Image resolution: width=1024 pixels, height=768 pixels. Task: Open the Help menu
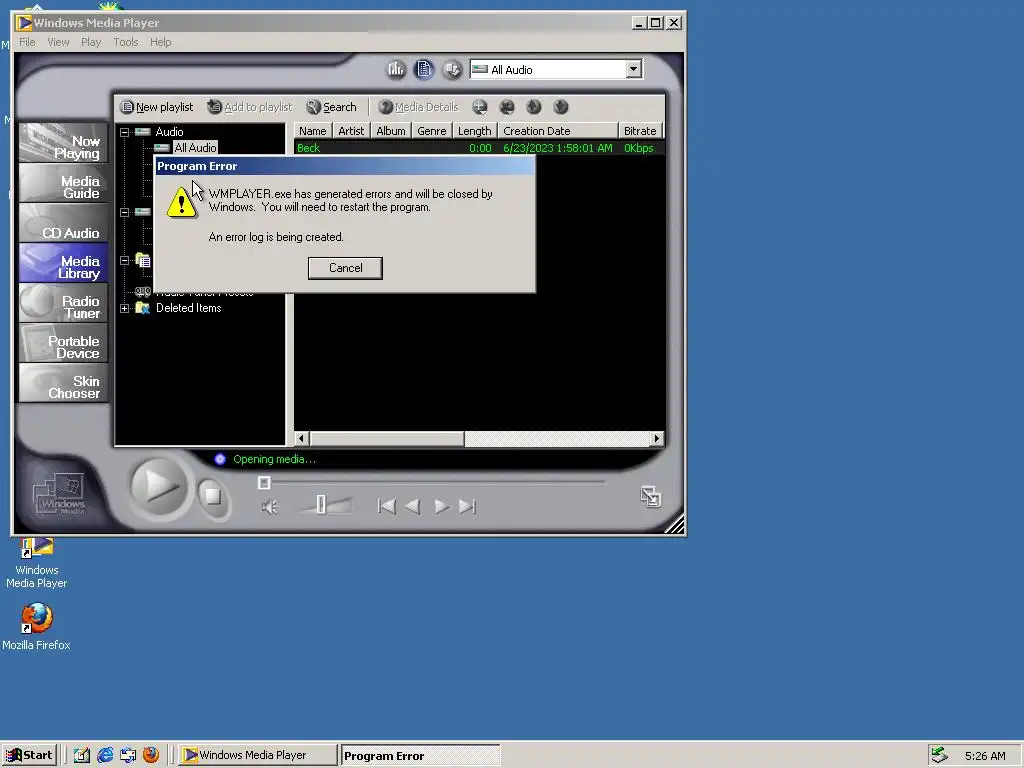click(x=161, y=42)
